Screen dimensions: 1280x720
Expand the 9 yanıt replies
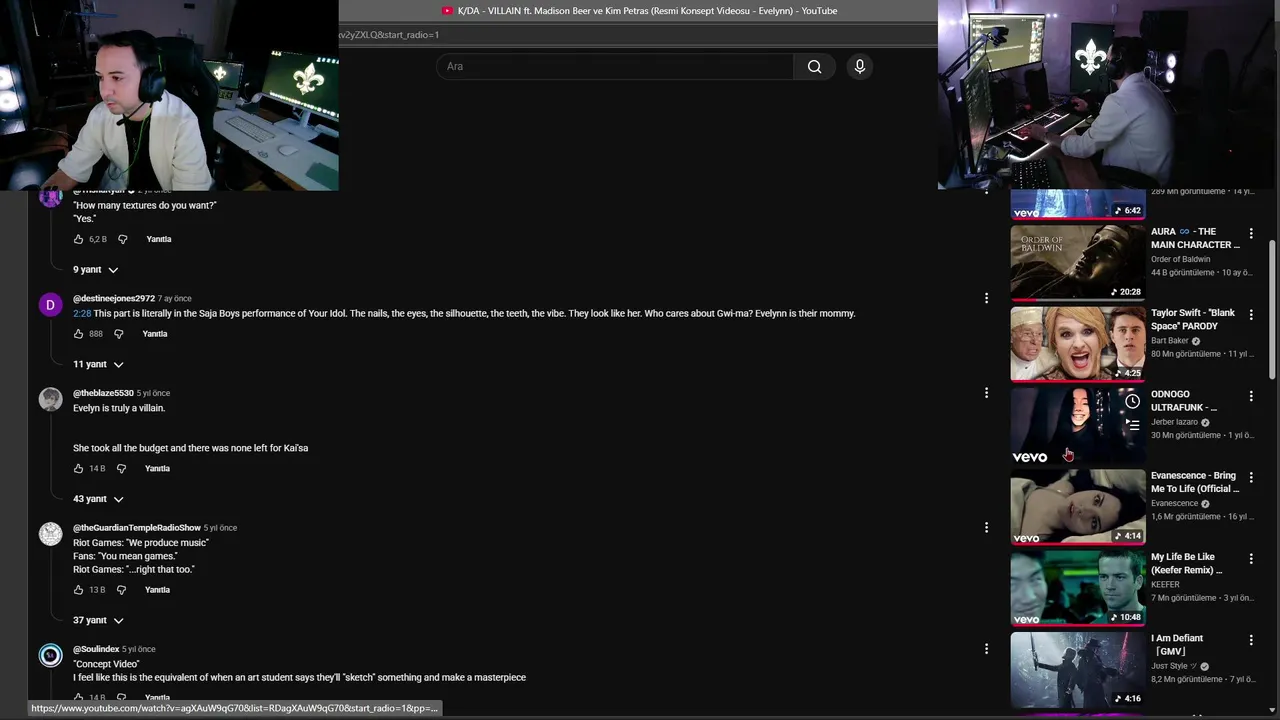(95, 270)
